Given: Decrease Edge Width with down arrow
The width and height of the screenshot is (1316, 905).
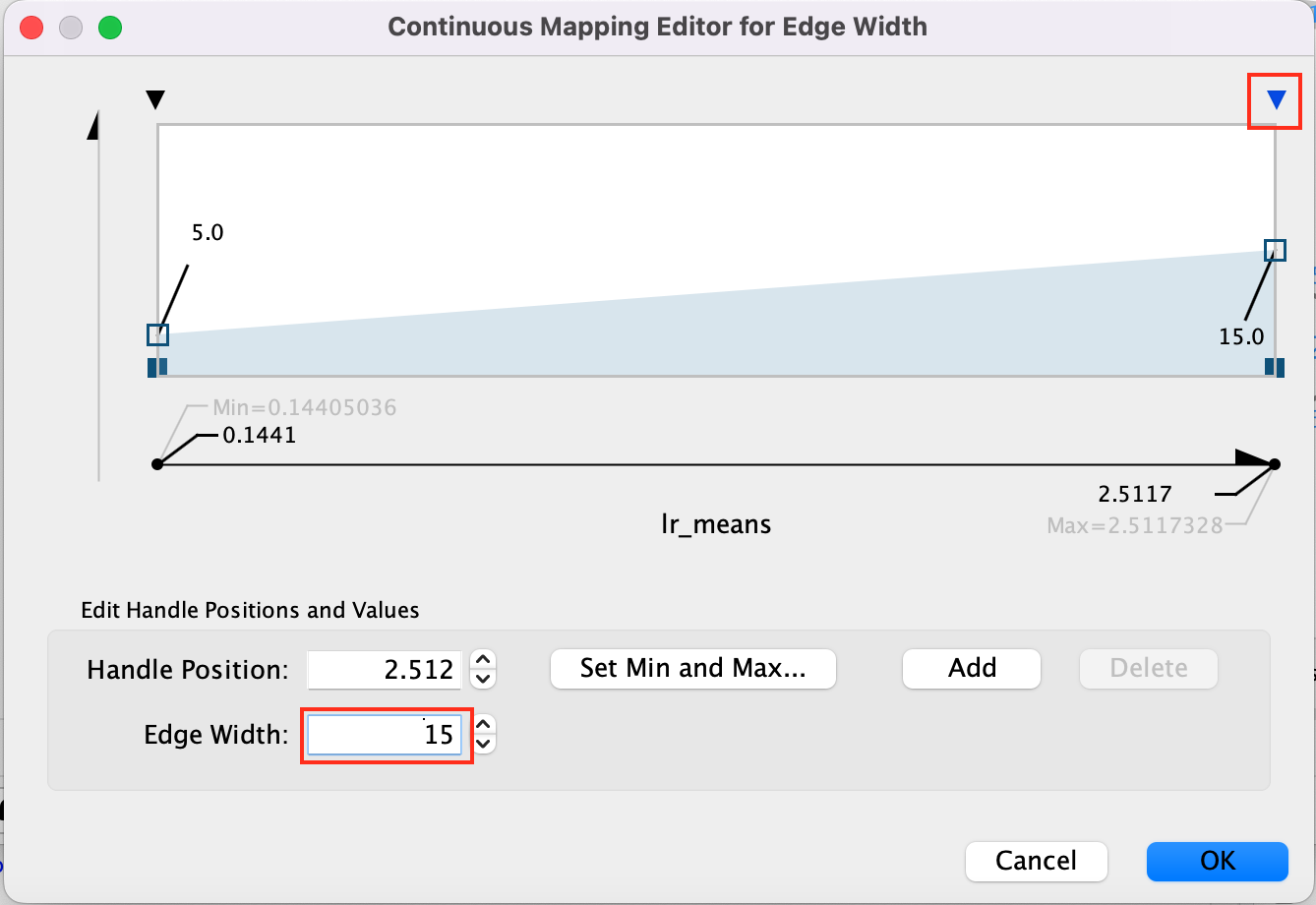Looking at the screenshot, I should point(483,743).
